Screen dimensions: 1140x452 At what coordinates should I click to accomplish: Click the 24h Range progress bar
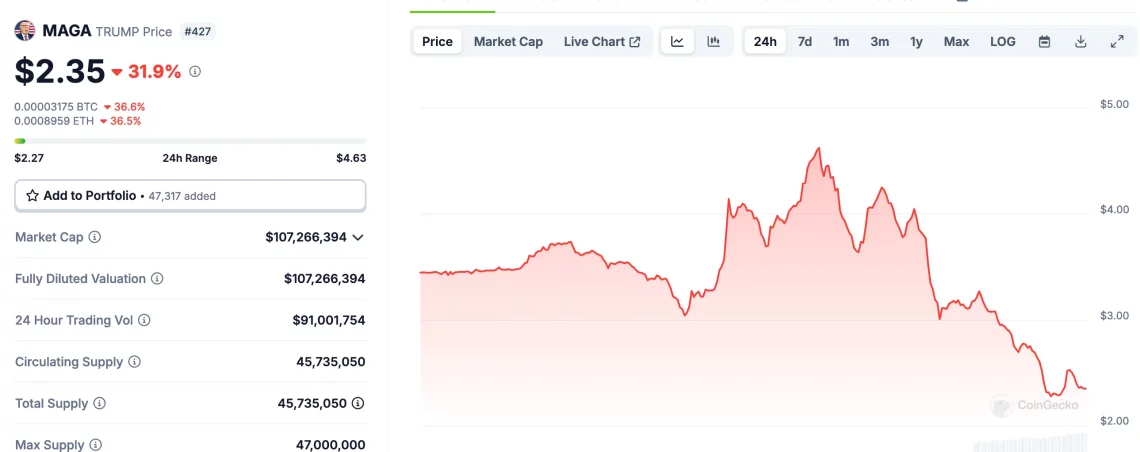click(x=190, y=141)
